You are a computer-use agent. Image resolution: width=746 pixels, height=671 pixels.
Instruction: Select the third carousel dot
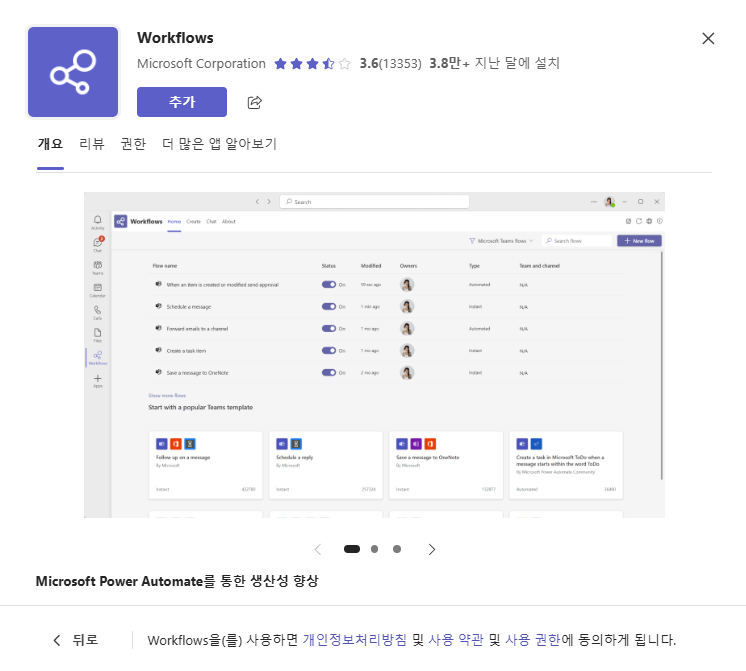coord(397,549)
